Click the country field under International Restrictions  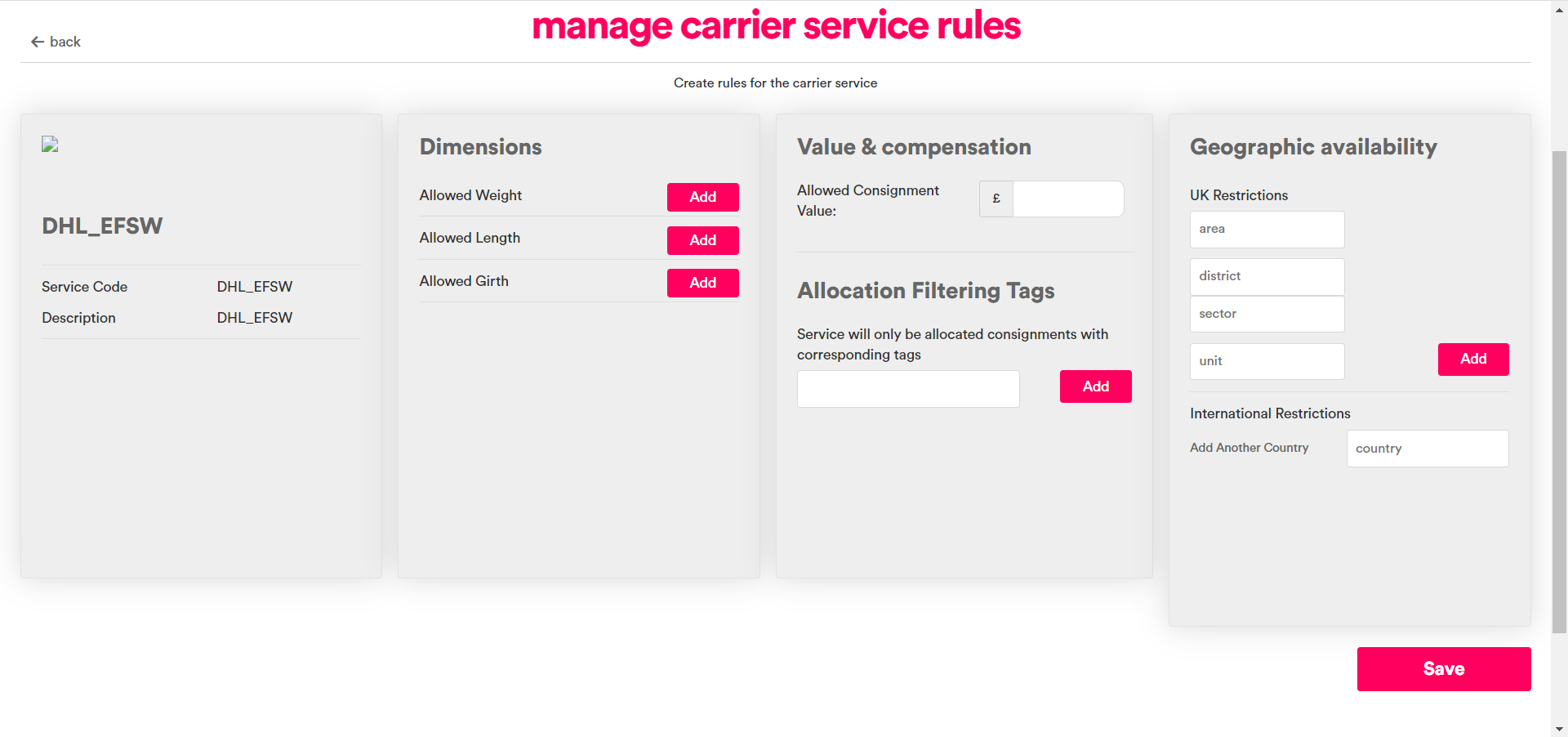coord(1427,448)
